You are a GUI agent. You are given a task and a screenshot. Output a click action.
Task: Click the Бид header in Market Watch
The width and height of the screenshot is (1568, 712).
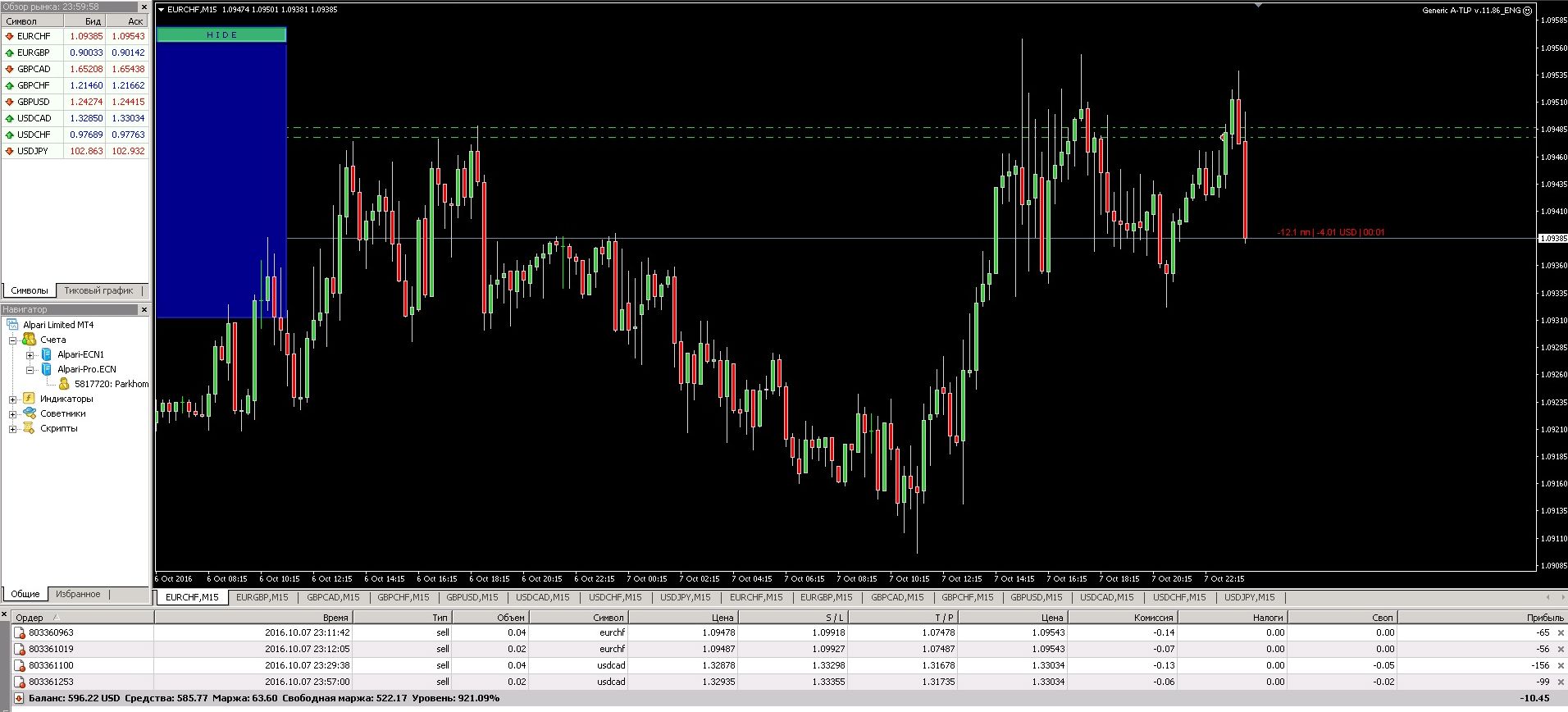coord(84,21)
